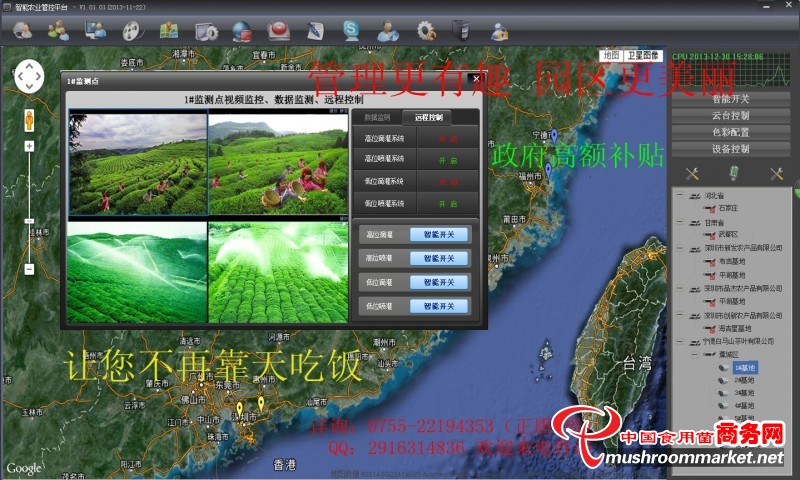800x480 pixels.
Task: Toggle 智能开关 for 高位喷灌
Action: click(439, 259)
